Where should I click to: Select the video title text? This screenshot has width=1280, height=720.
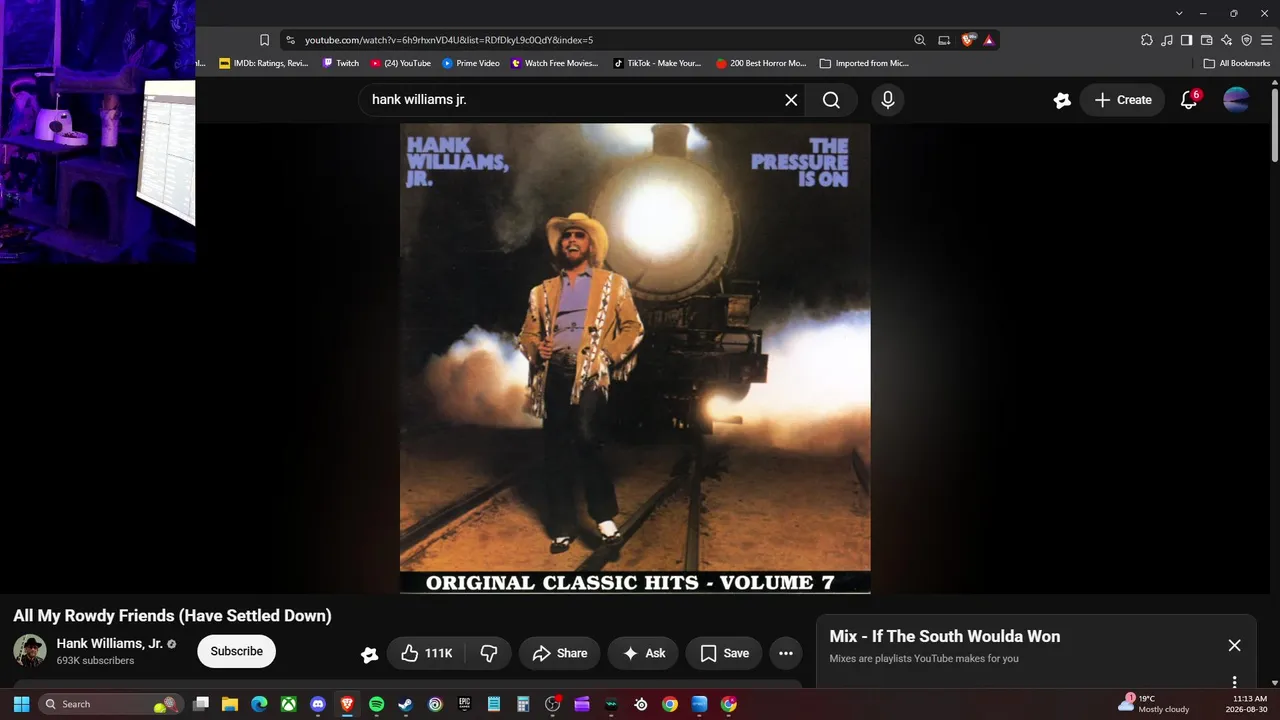tap(172, 616)
